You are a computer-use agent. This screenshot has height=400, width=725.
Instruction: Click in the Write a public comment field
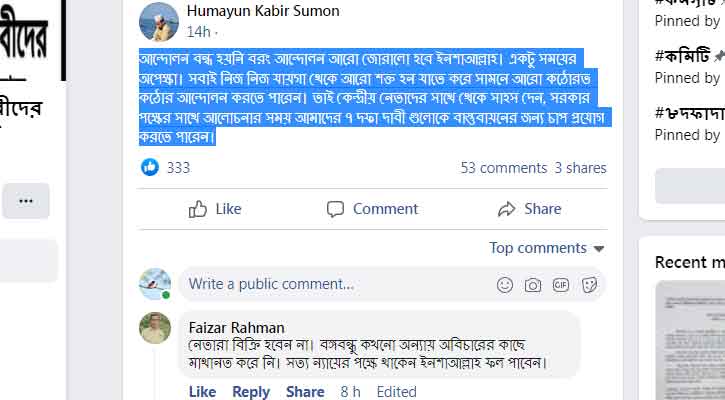[x=330, y=285]
